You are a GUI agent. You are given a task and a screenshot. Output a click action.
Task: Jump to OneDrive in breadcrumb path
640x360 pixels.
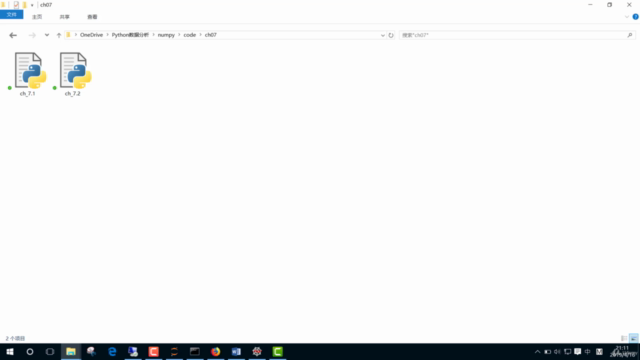click(x=91, y=35)
